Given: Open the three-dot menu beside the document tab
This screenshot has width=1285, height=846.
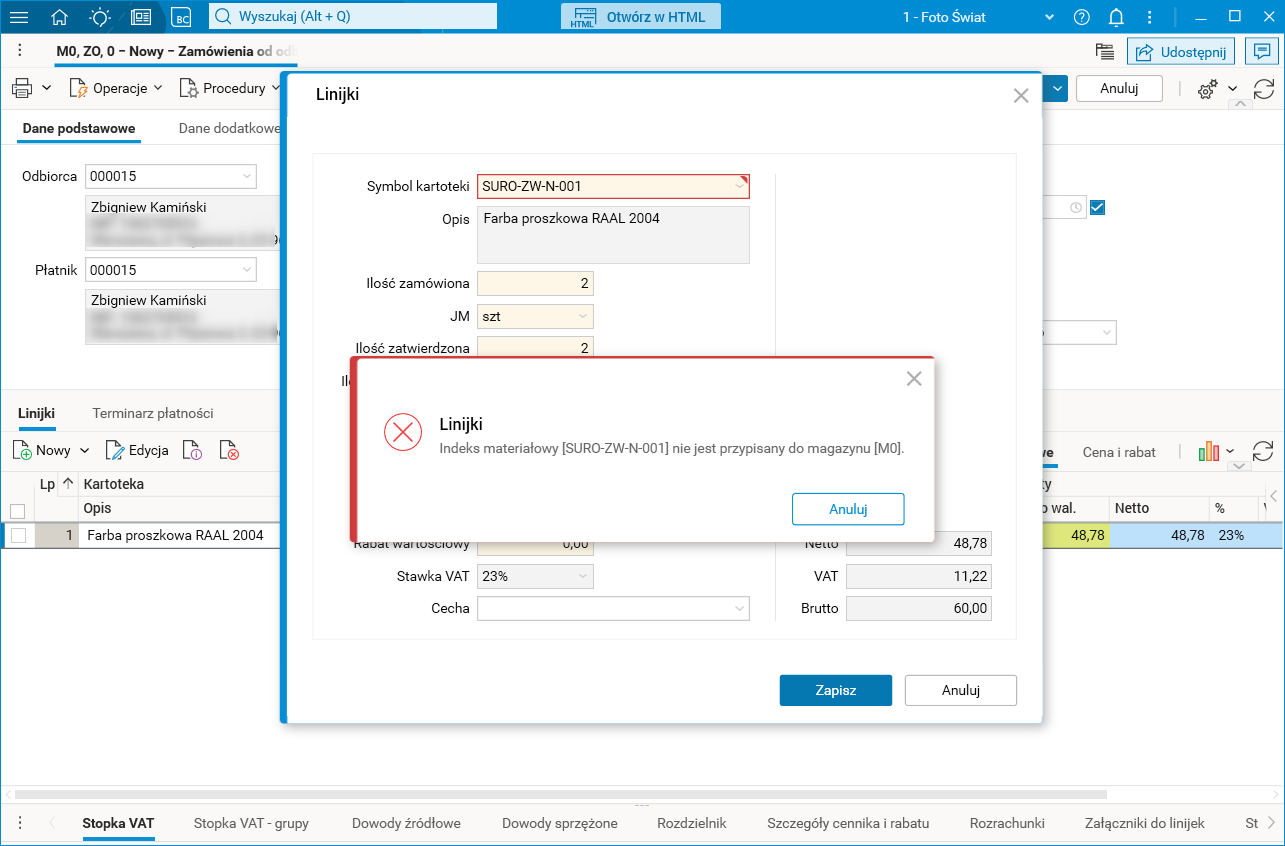Looking at the screenshot, I should coord(20,51).
